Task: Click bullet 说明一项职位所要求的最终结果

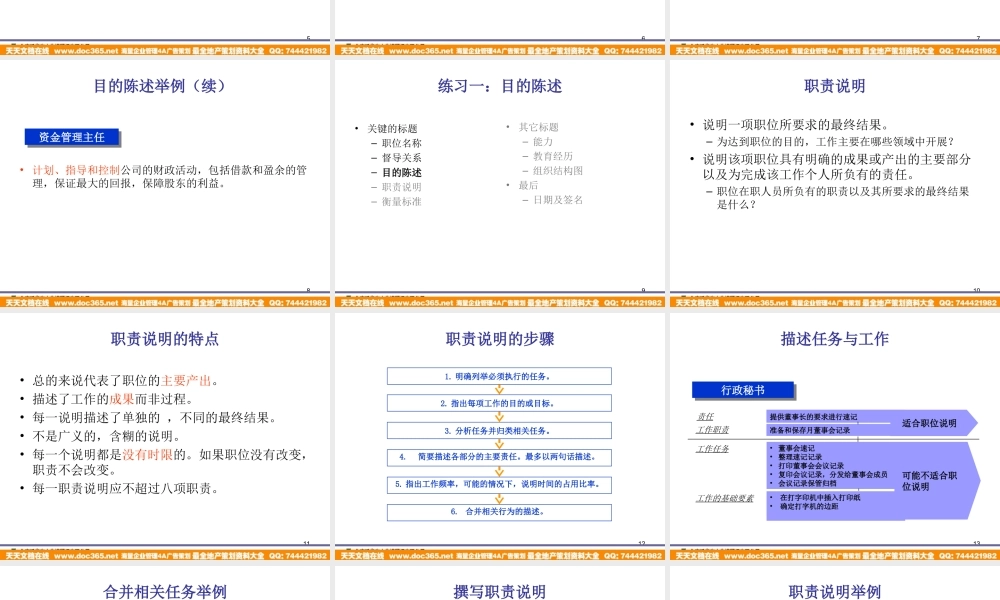Action: pyautogui.click(x=796, y=124)
